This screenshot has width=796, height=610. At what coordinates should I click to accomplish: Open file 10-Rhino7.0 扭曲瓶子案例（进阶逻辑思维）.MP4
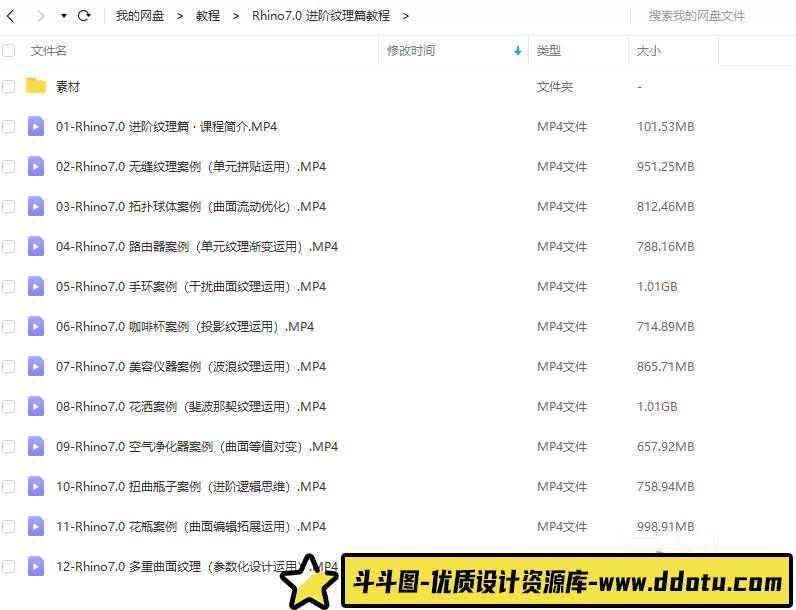click(x=191, y=487)
